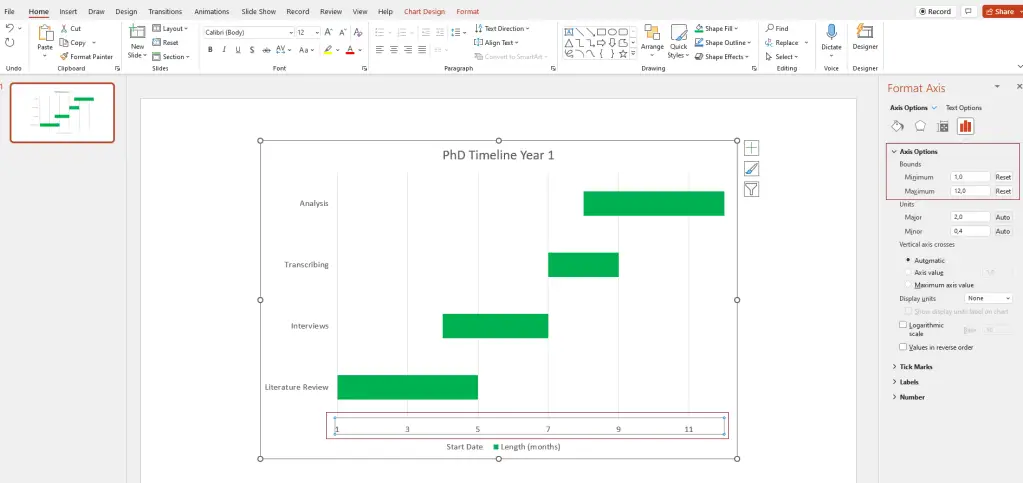The width and height of the screenshot is (1023, 483).
Task: Select the Axis value radio button
Action: point(908,272)
